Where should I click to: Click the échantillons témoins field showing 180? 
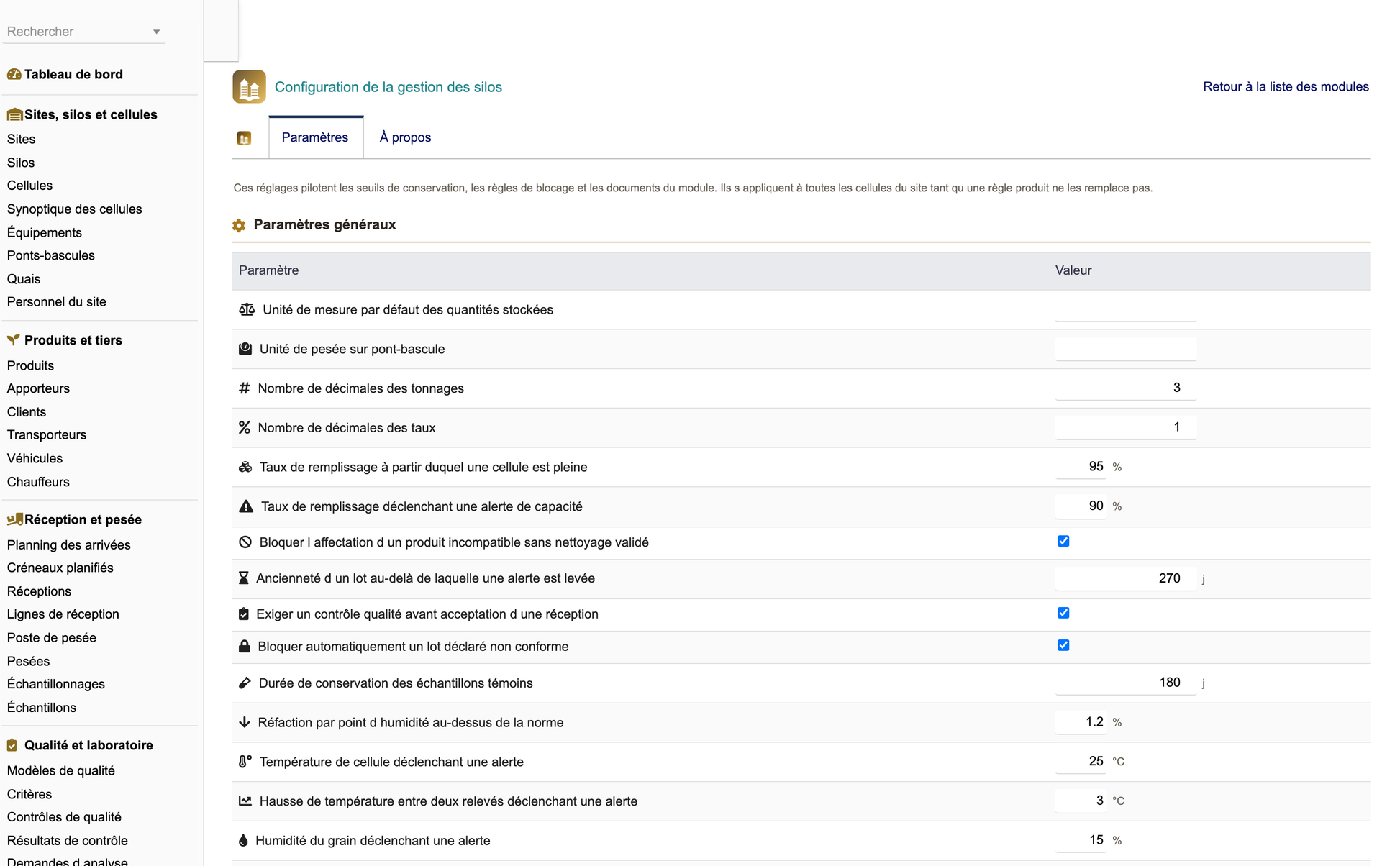[1126, 683]
